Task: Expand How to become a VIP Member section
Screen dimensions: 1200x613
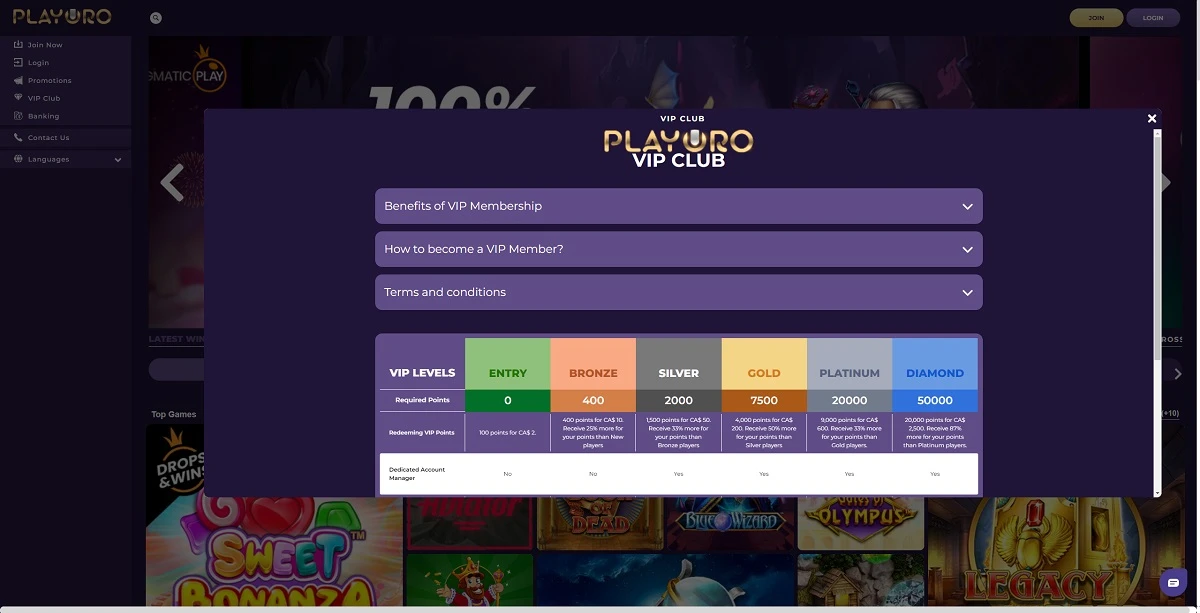Action: click(x=679, y=249)
